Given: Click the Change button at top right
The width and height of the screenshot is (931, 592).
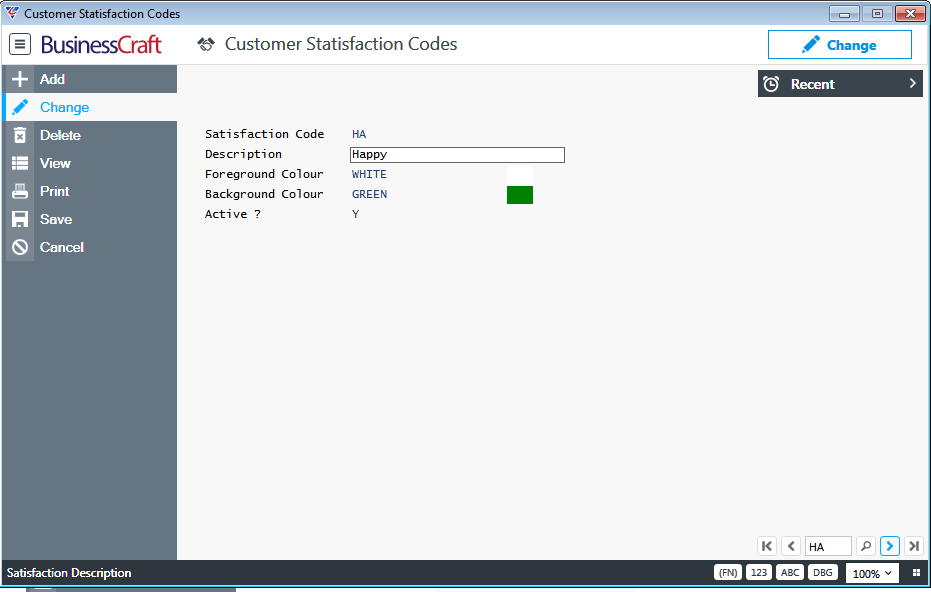Looking at the screenshot, I should pos(840,45).
